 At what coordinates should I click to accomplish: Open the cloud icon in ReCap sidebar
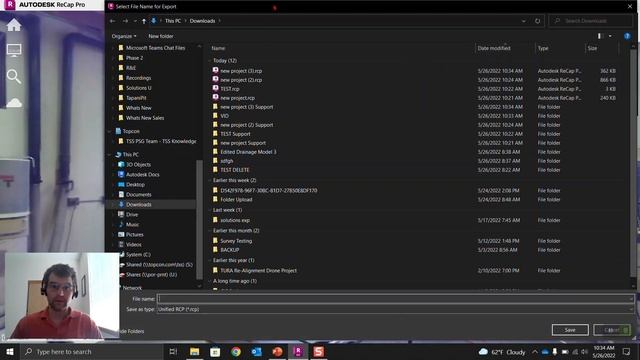coord(14,102)
